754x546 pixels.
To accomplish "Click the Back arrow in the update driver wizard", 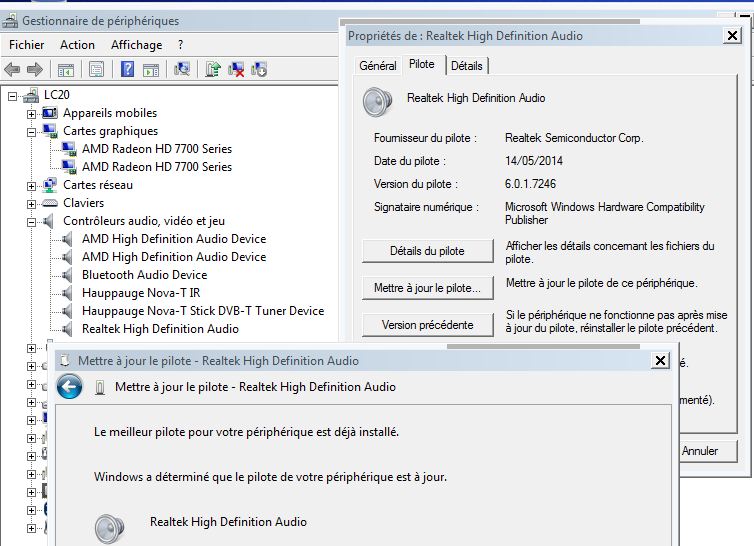I will point(69,387).
